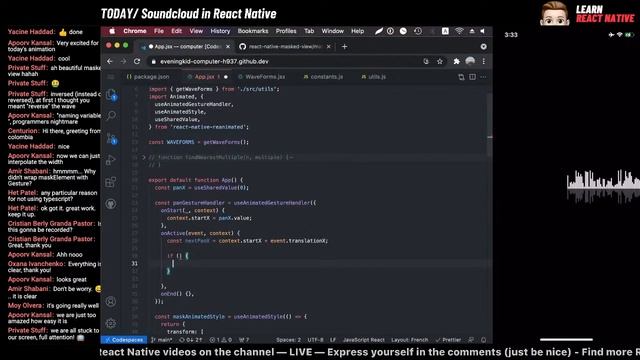Click the Prettier status bar item
Image resolution: width=640 pixels, height=360 pixels.
[448, 340]
